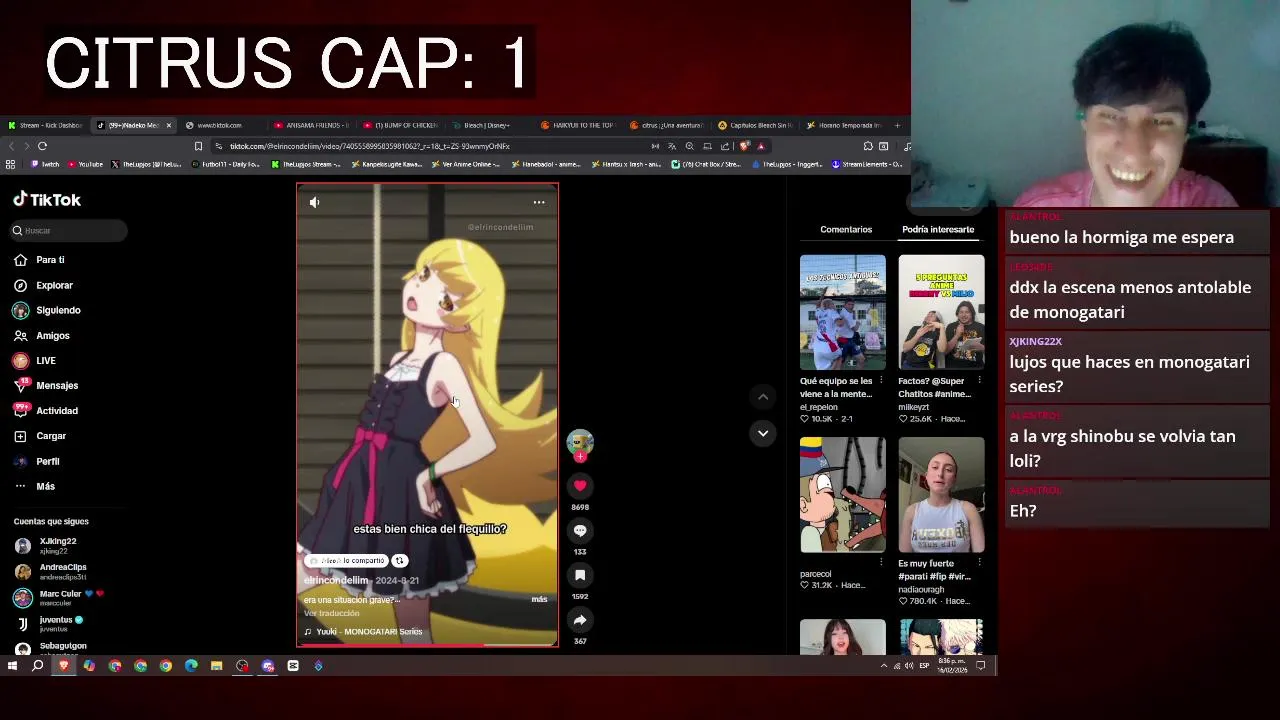Image resolution: width=1280 pixels, height=720 pixels.
Task: Go to the next video arrow
Action: point(763,433)
